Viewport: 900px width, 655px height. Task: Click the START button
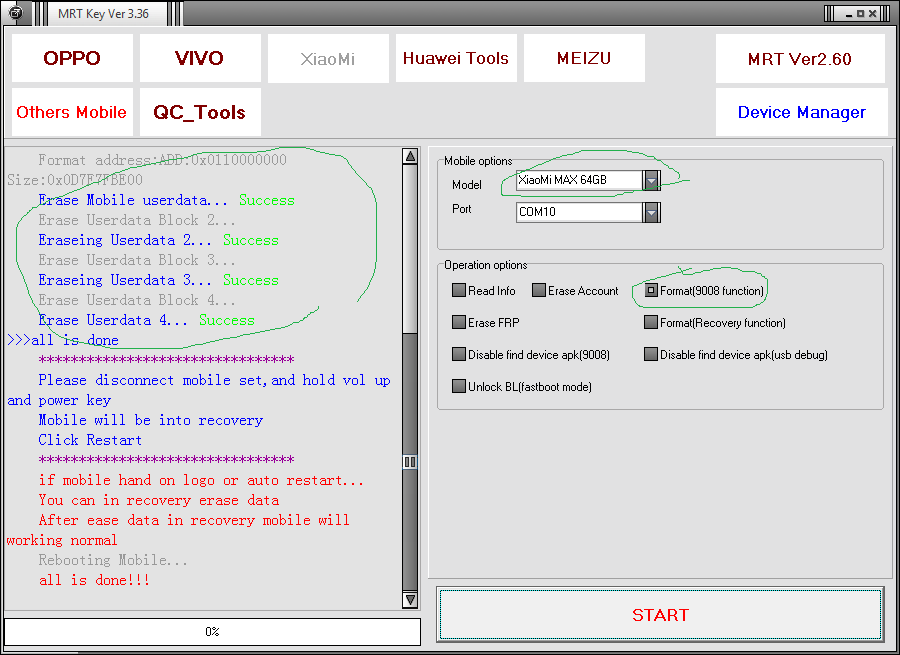coord(660,614)
